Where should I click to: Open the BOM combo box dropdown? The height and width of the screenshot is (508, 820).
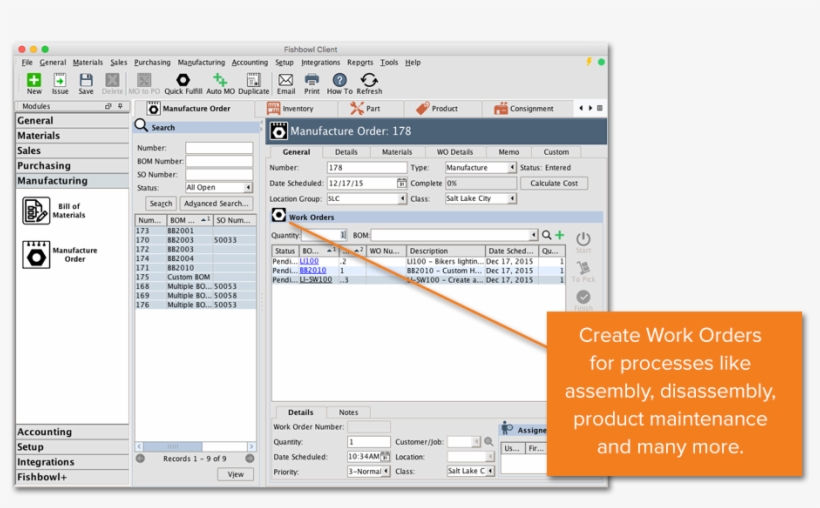click(x=533, y=235)
